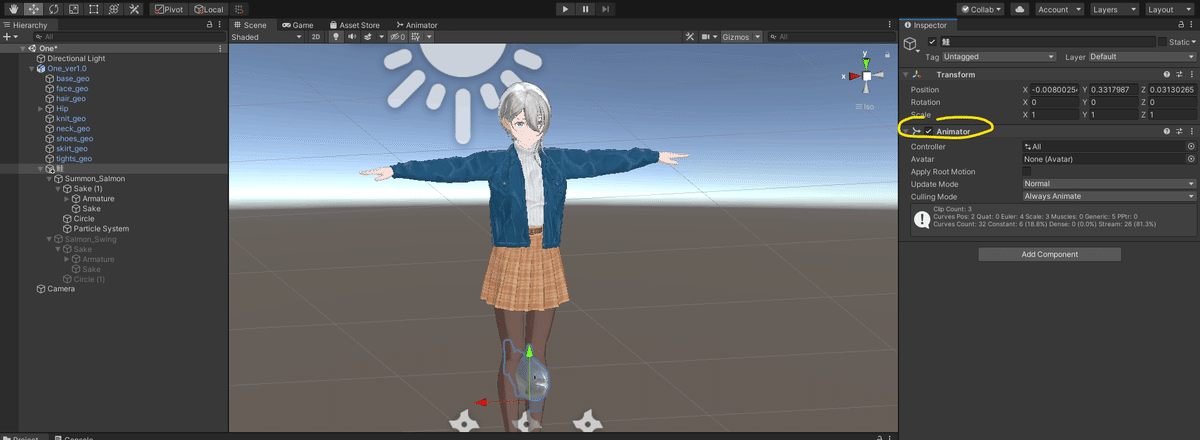The image size is (1200, 440).
Task: Click the Position X value field
Action: coord(1056,90)
